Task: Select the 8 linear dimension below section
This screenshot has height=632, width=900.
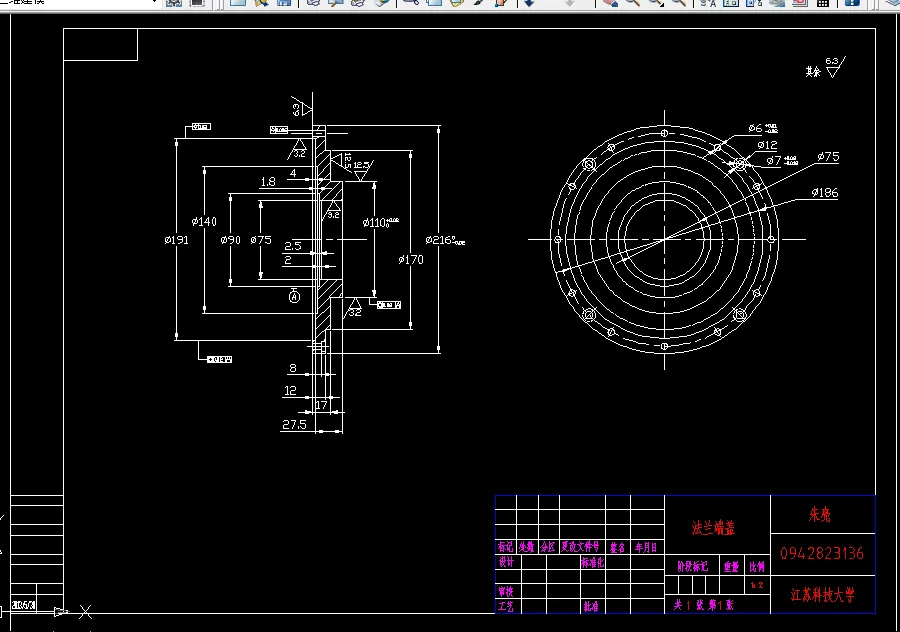Action: coord(293,369)
